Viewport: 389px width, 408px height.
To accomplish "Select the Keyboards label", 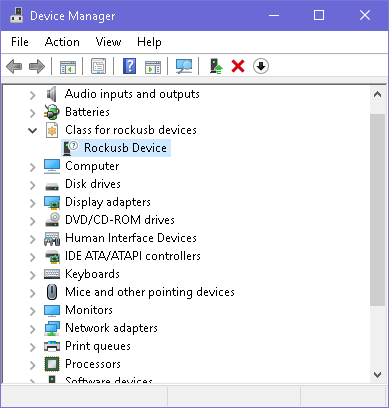I will tap(92, 274).
